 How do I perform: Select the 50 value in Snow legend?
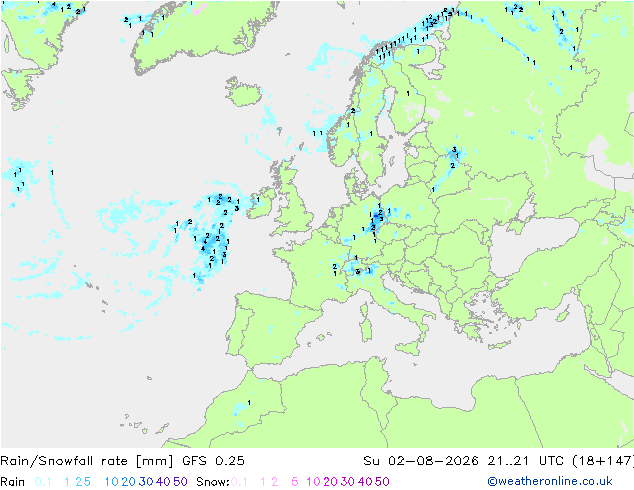click(x=382, y=482)
